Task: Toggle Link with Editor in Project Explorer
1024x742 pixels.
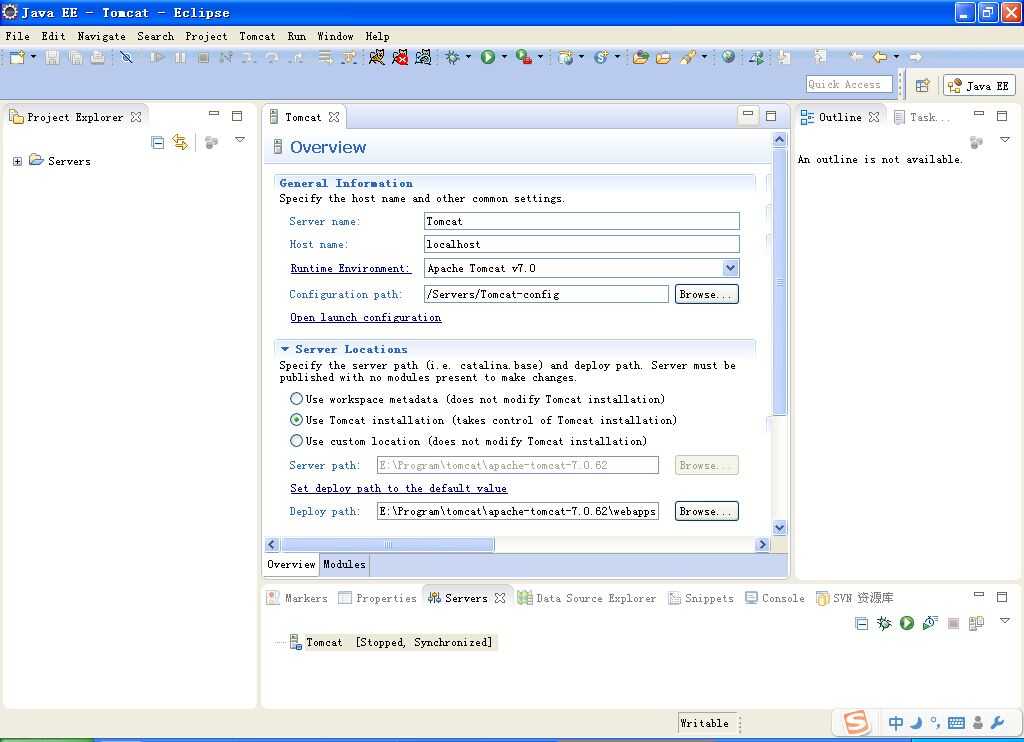Action: [x=180, y=142]
